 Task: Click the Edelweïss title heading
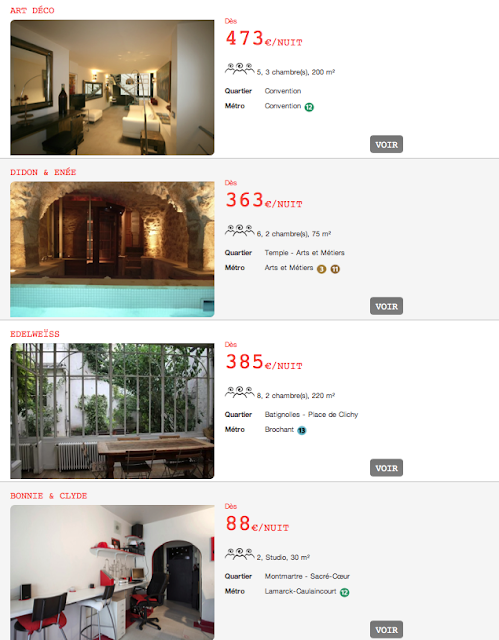(x=35, y=334)
